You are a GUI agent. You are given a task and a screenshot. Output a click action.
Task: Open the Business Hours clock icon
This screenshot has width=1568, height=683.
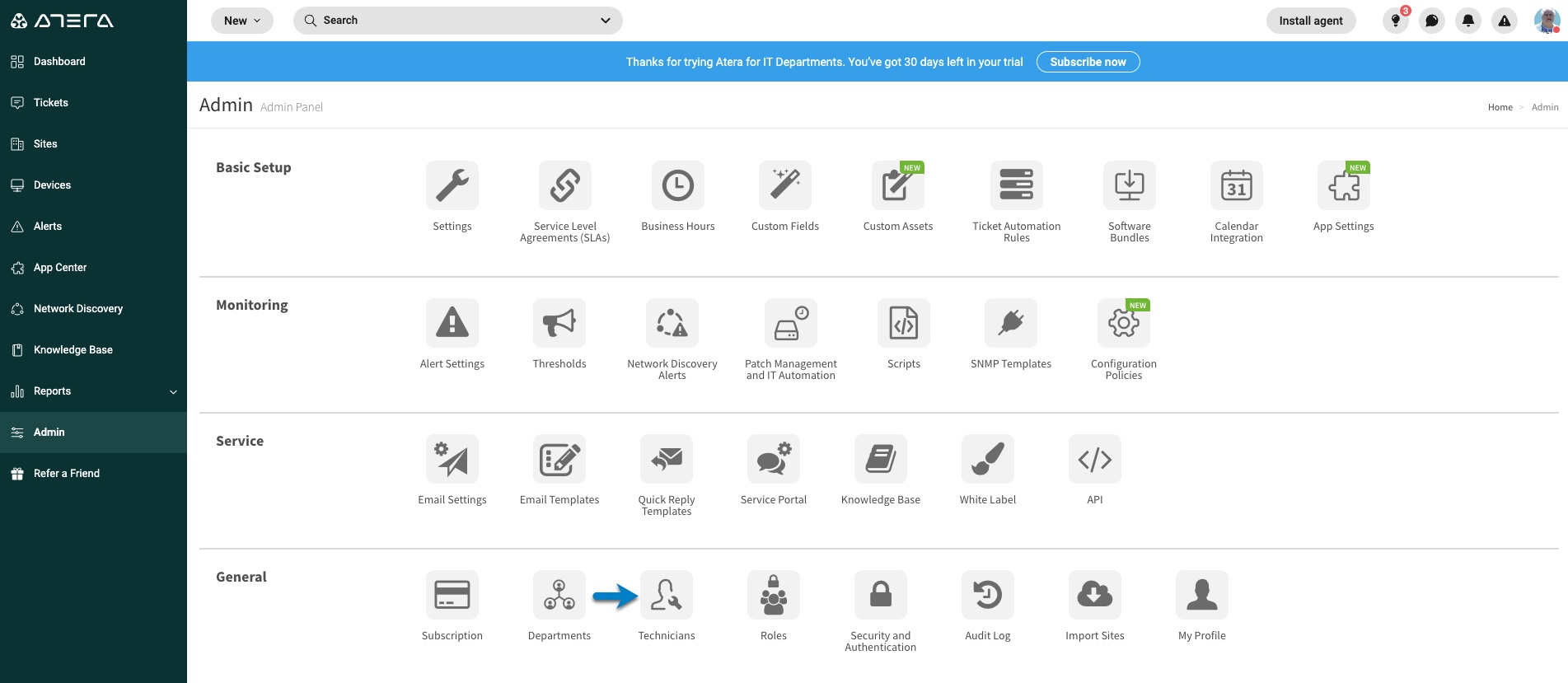(x=678, y=185)
